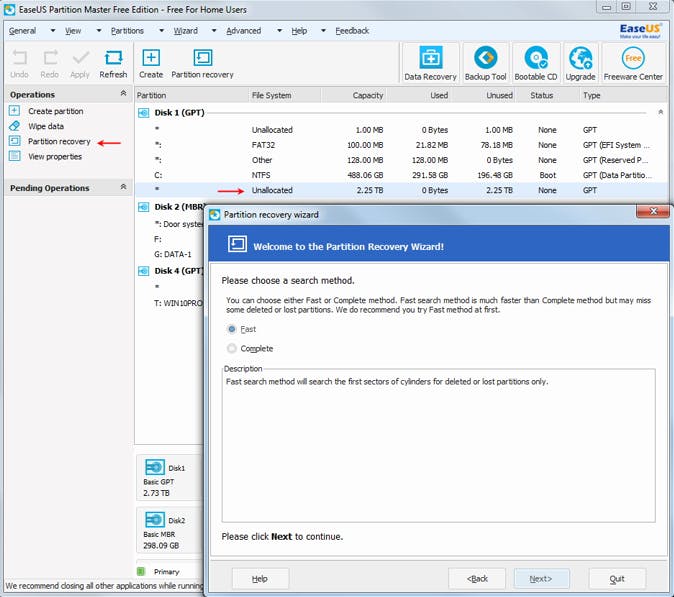Open the Wizard menu
This screenshot has height=597, width=674.
pyautogui.click(x=186, y=31)
